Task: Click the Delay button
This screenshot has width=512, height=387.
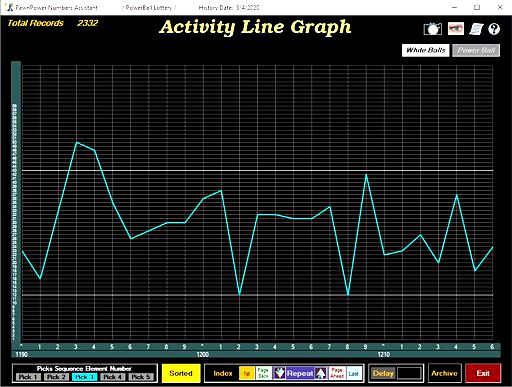Action: click(x=383, y=373)
